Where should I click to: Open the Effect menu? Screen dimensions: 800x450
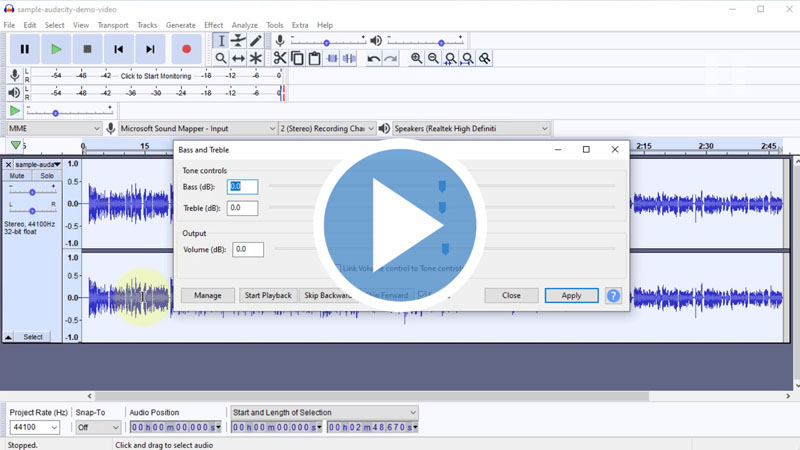[x=213, y=25]
